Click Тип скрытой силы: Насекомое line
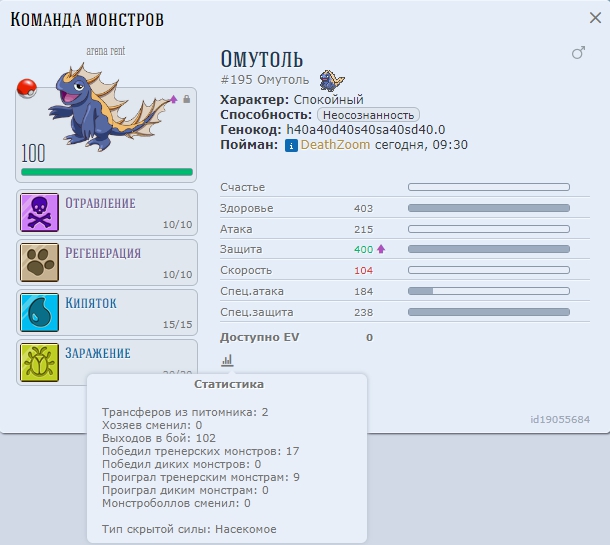Viewport: 610px width, 545px height. pos(189,529)
